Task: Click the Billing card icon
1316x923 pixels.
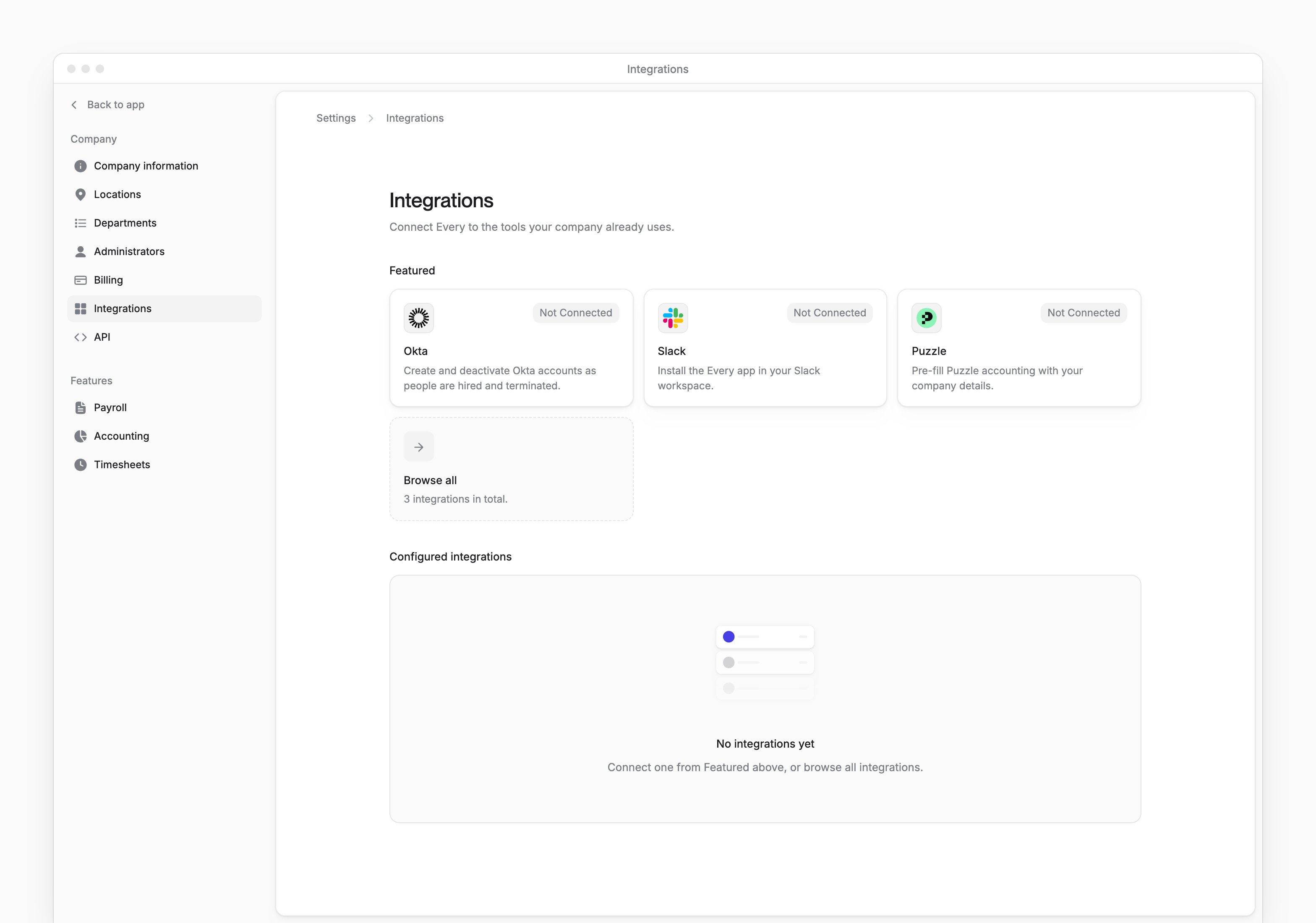Action: tap(80, 280)
